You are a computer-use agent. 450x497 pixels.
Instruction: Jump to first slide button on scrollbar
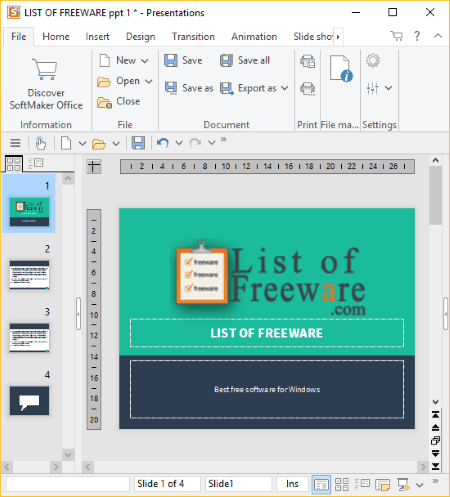435,415
